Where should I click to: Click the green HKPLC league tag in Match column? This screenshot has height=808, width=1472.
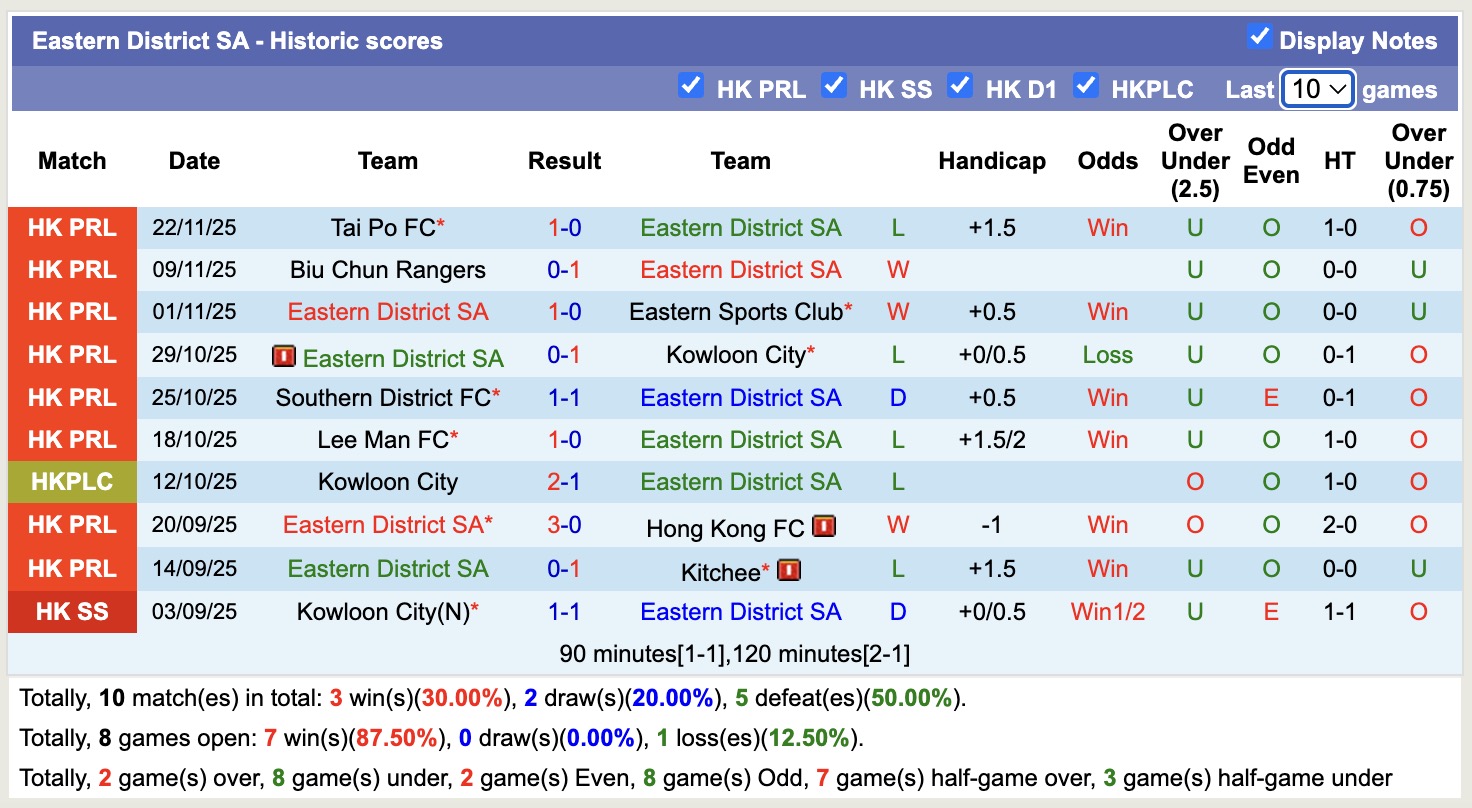coord(72,482)
